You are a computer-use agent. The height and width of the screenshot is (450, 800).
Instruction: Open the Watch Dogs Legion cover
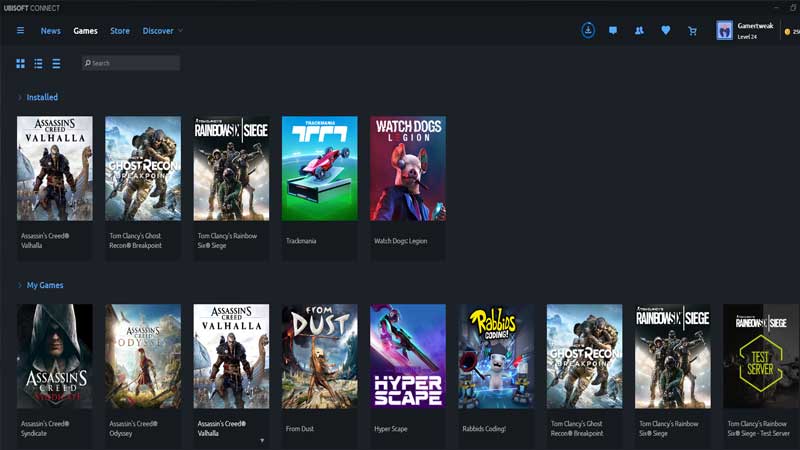pyautogui.click(x=408, y=168)
